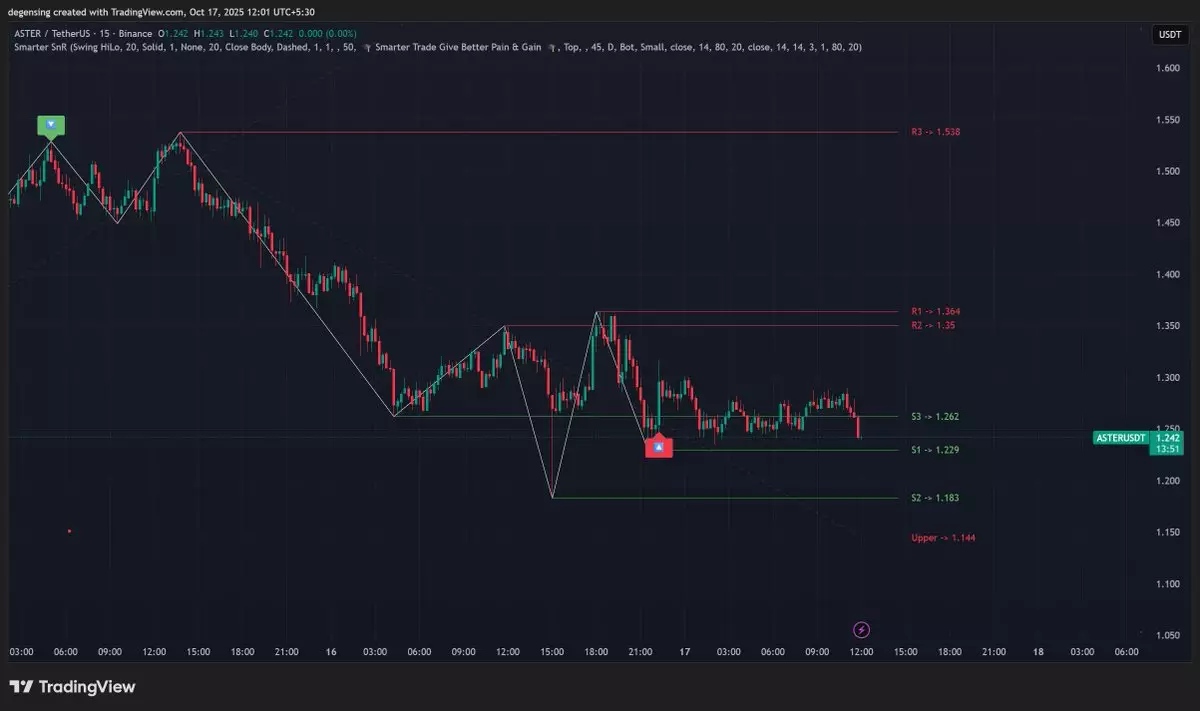Click the Upper -> 1.144 label

(943, 538)
